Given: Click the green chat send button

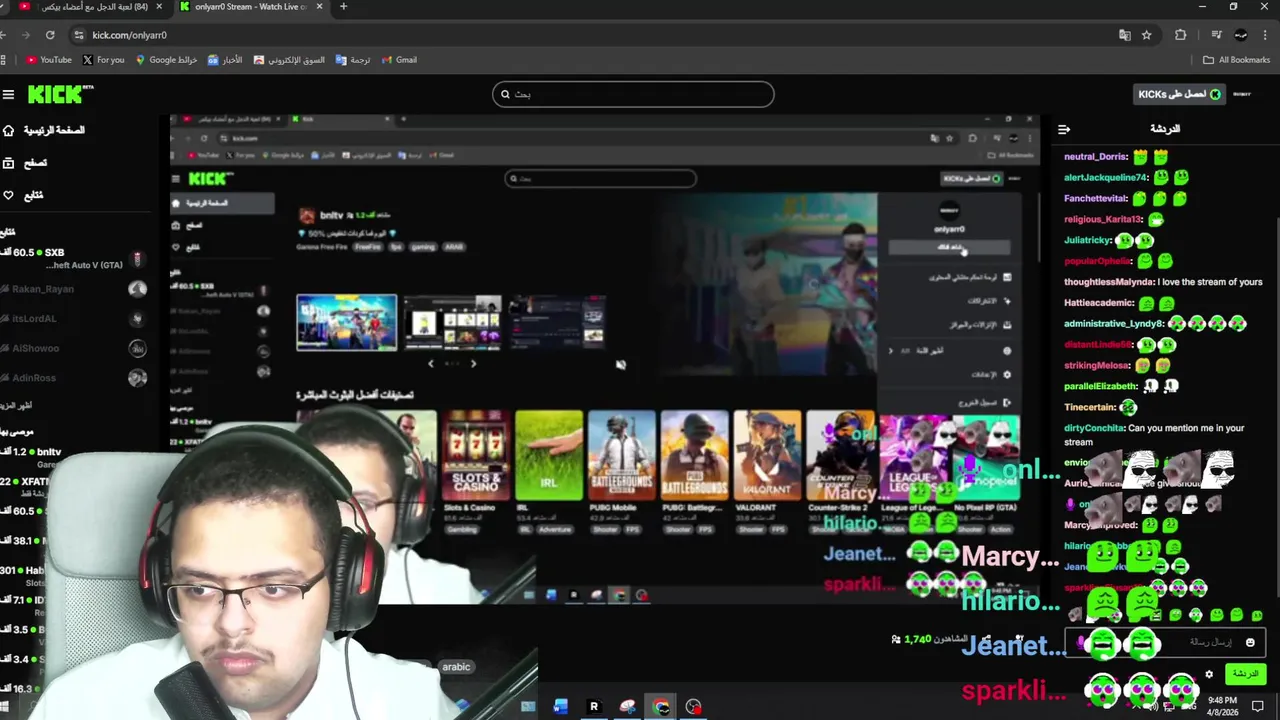Looking at the screenshot, I should pos(1245,674).
